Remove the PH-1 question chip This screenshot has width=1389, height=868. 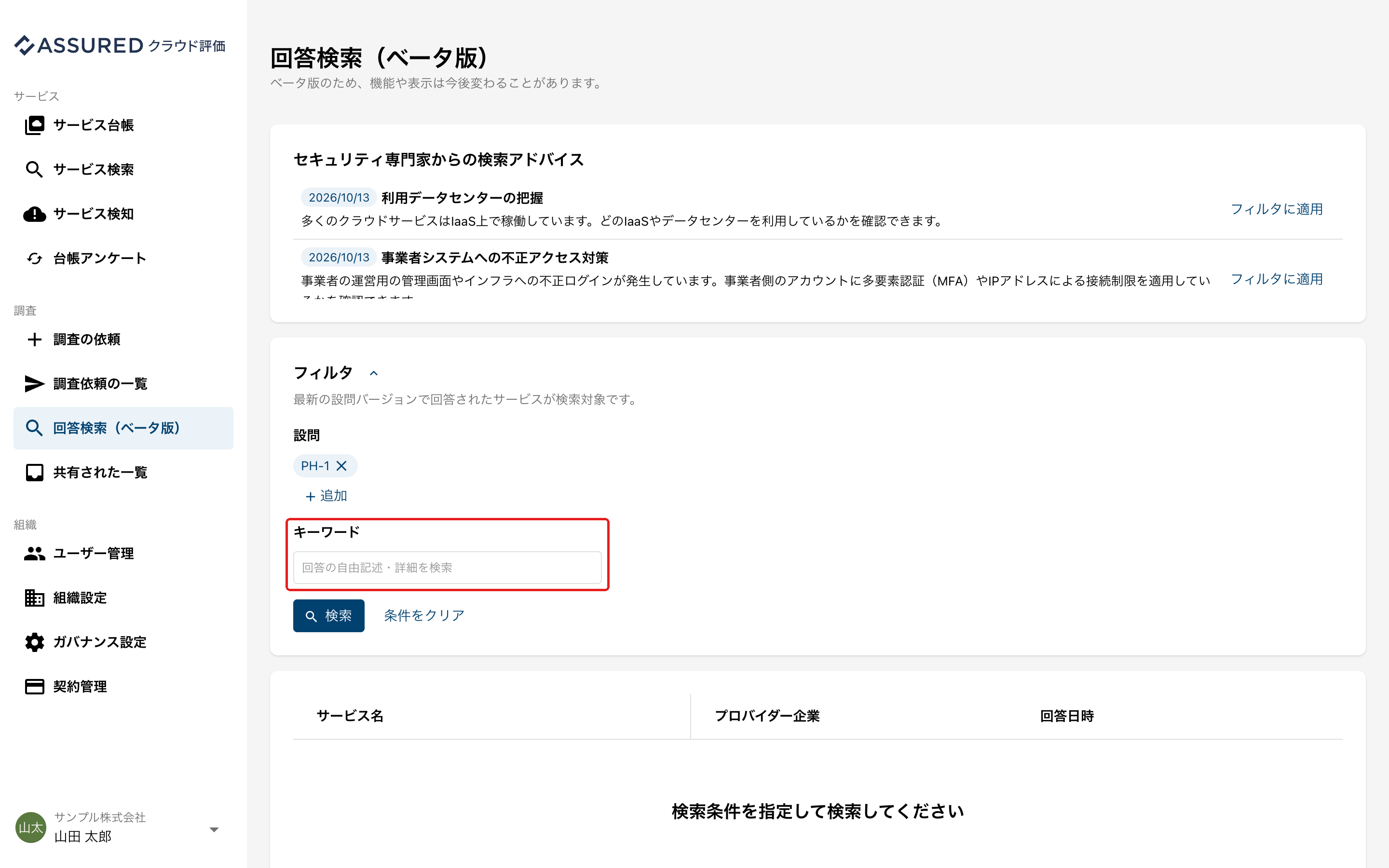[341, 465]
